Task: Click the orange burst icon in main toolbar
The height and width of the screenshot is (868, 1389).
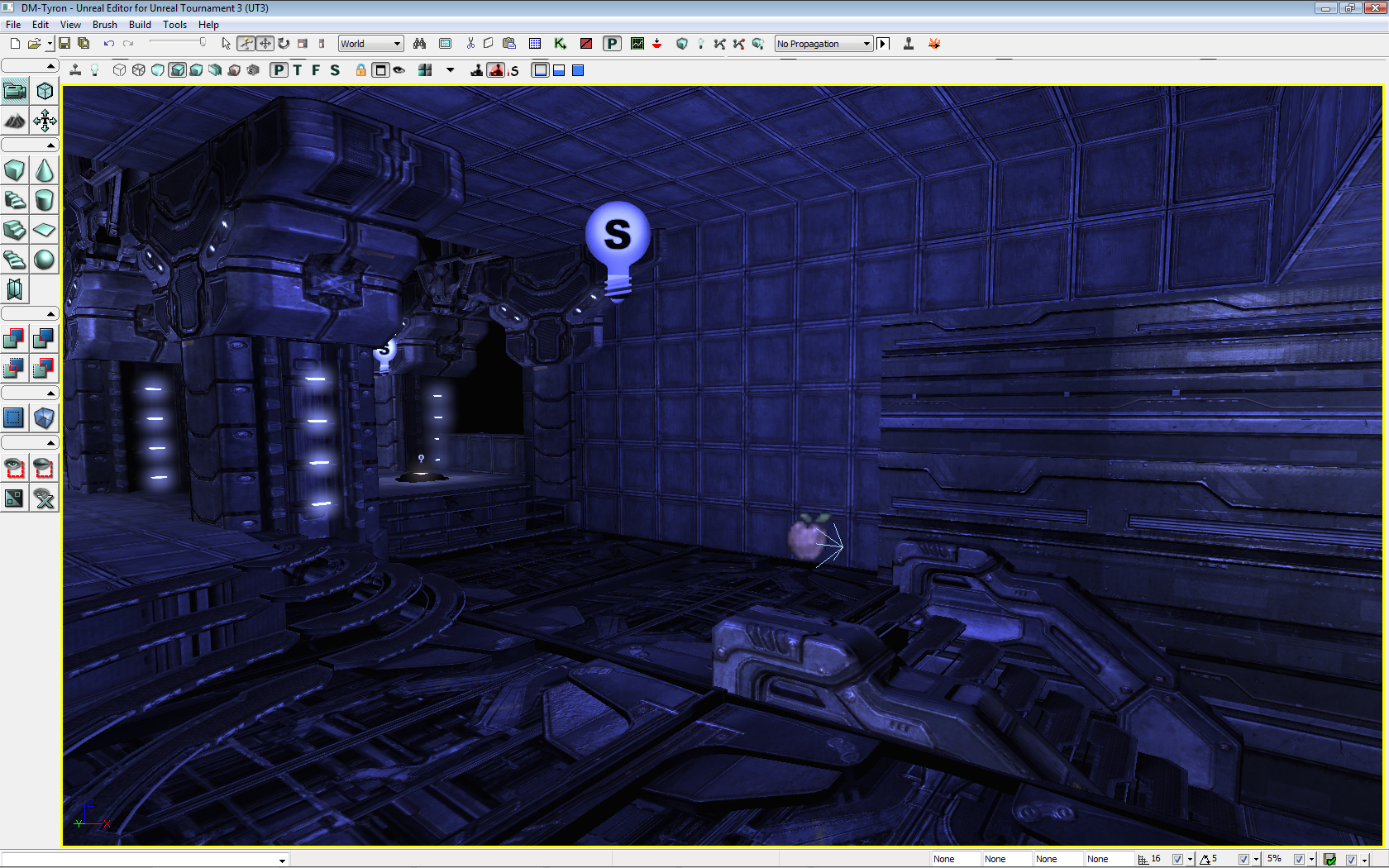Action: [x=934, y=44]
